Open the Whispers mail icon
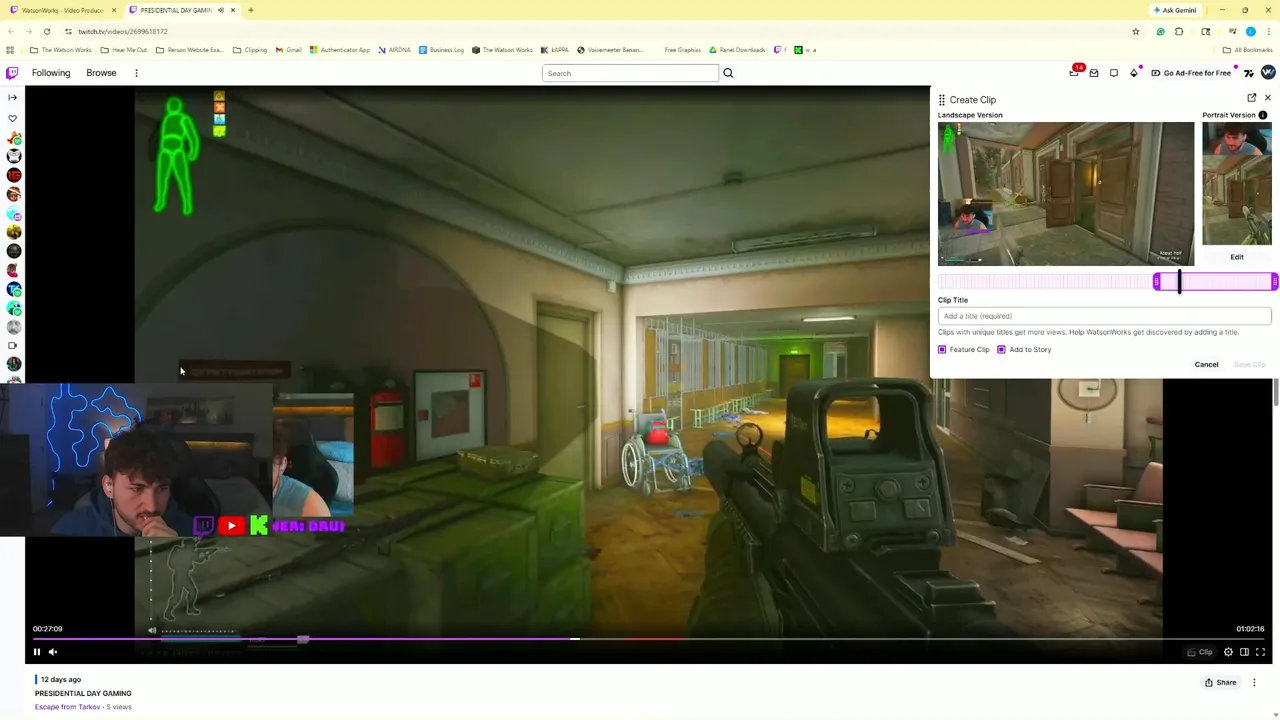 click(1094, 73)
